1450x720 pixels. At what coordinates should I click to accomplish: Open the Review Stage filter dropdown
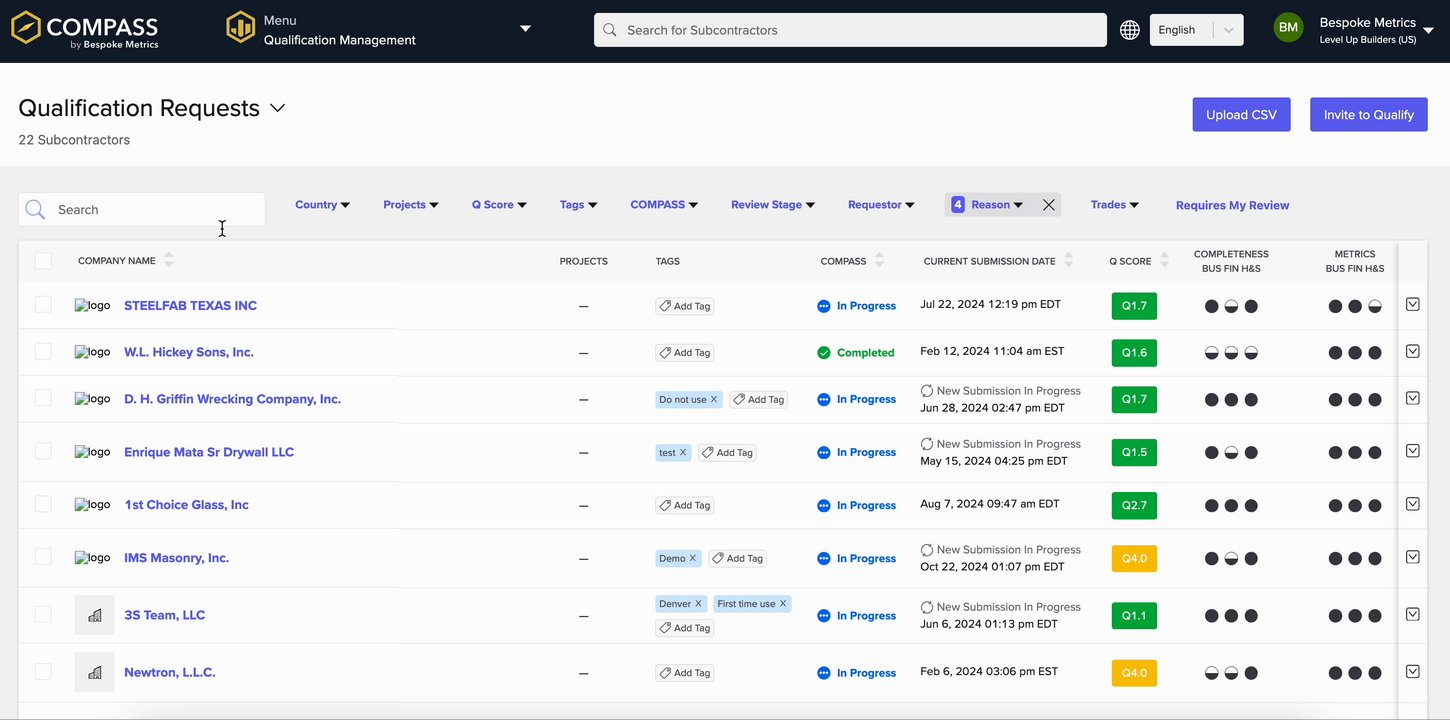tap(772, 205)
